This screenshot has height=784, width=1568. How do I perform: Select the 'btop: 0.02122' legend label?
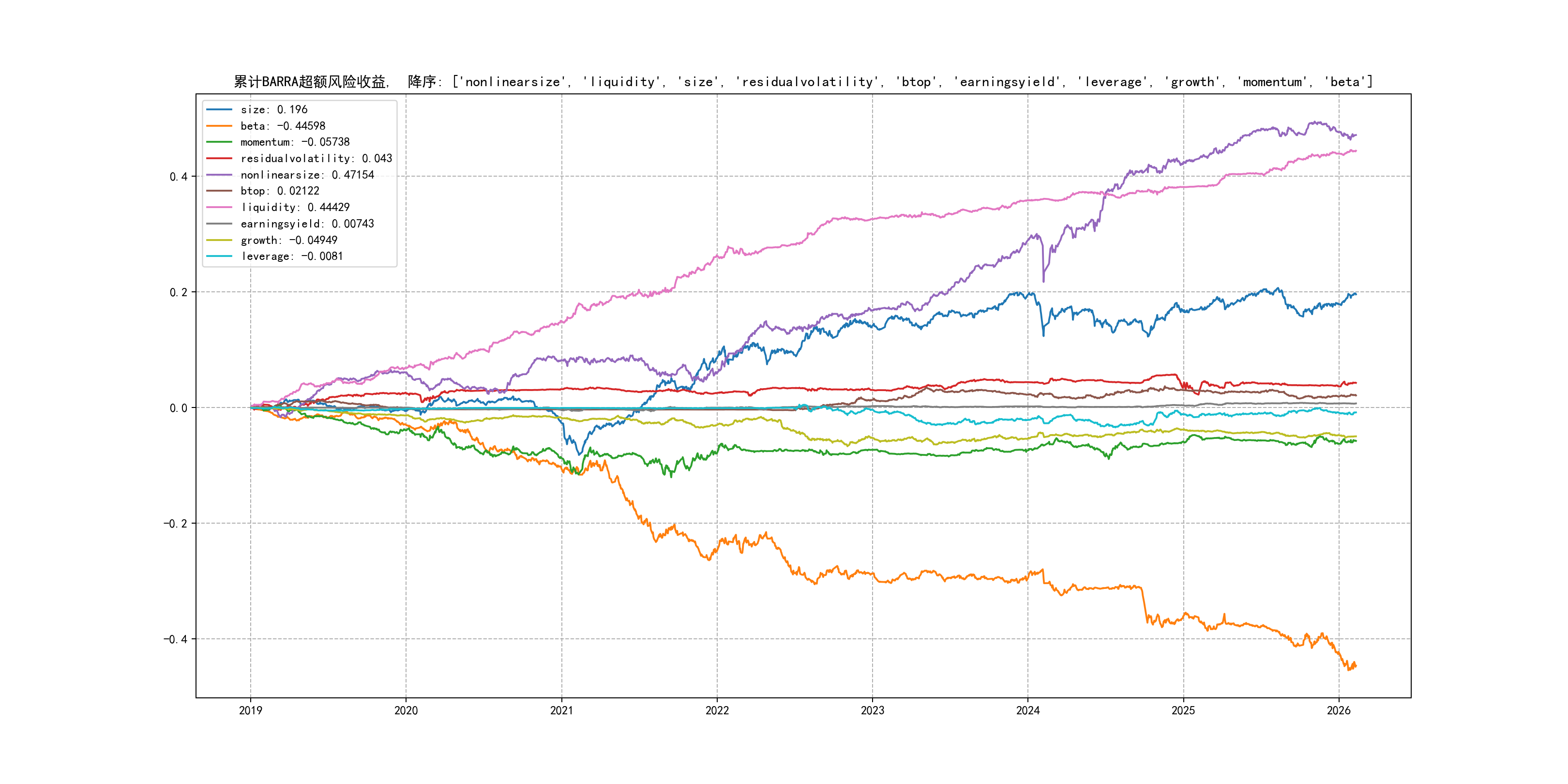[x=279, y=191]
